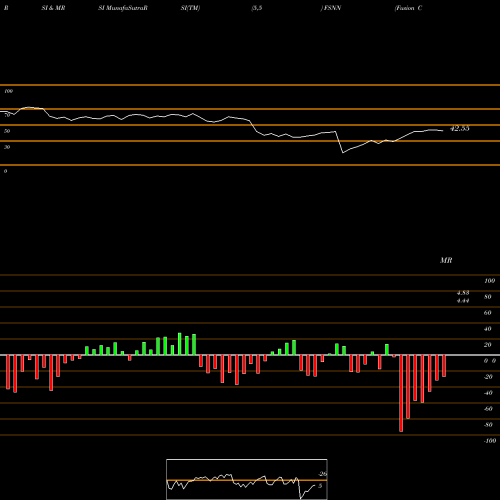This screenshot has width=500, height=500.
Task: Click the 'MR' panel label
Action: 446,260
